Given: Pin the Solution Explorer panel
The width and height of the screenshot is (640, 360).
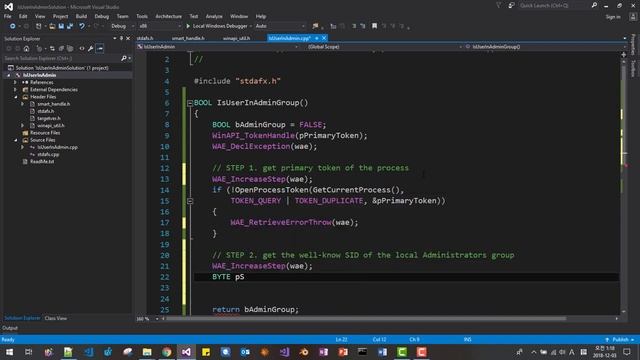Looking at the screenshot, I should point(121,38).
